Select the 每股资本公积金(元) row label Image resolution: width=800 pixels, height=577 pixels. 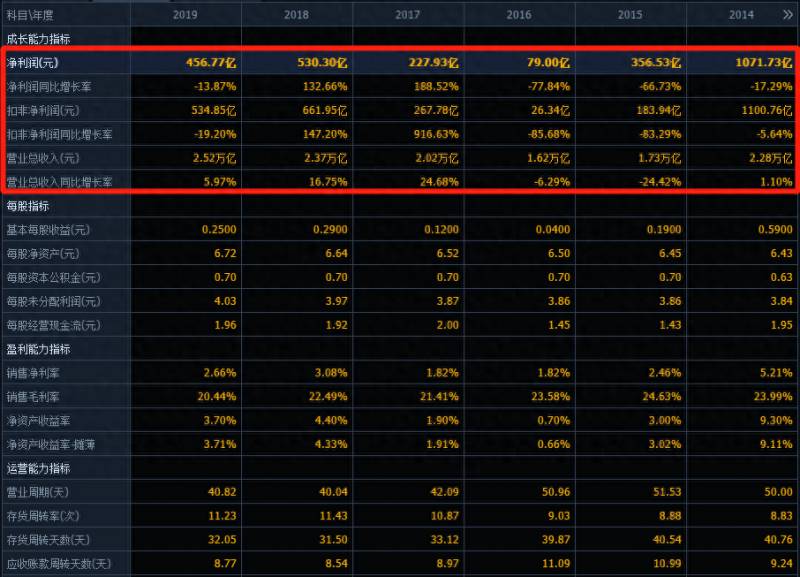[54, 278]
